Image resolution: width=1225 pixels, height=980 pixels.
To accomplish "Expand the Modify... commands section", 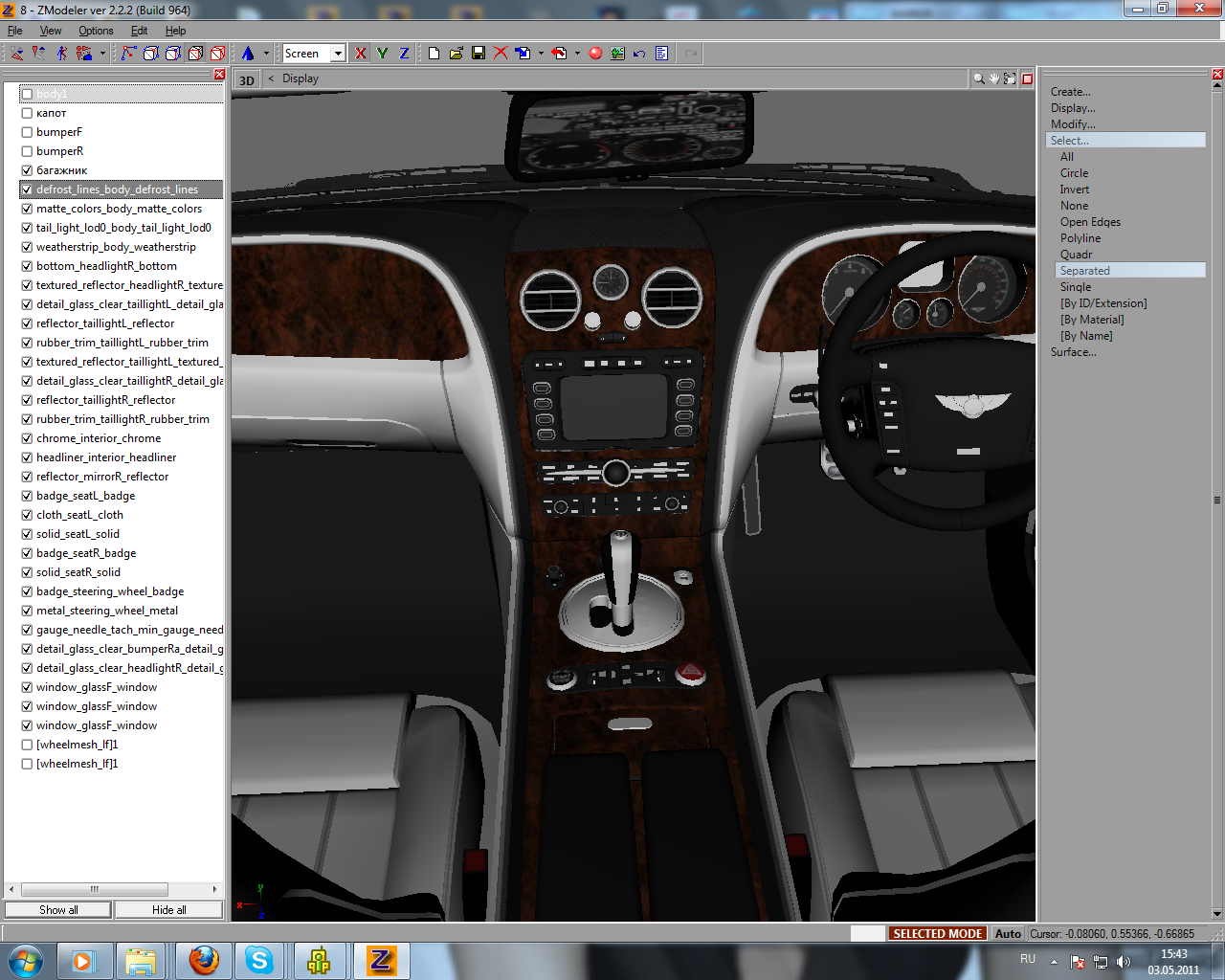I will 1073,124.
